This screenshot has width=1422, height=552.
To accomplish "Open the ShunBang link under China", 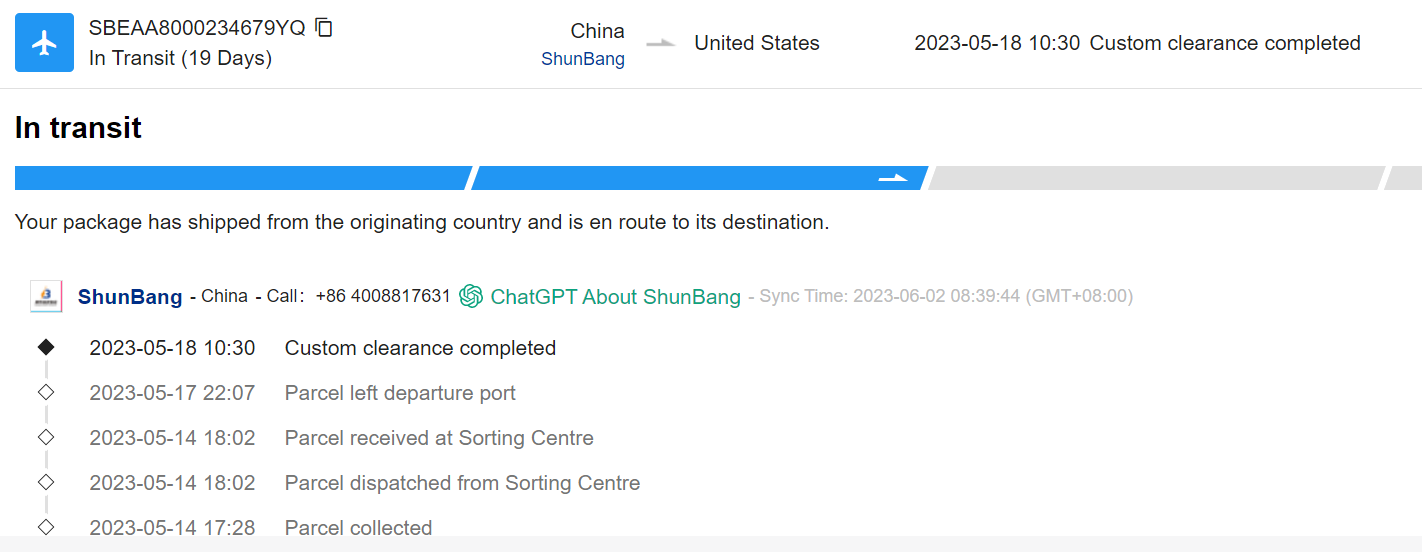I will click(582, 59).
